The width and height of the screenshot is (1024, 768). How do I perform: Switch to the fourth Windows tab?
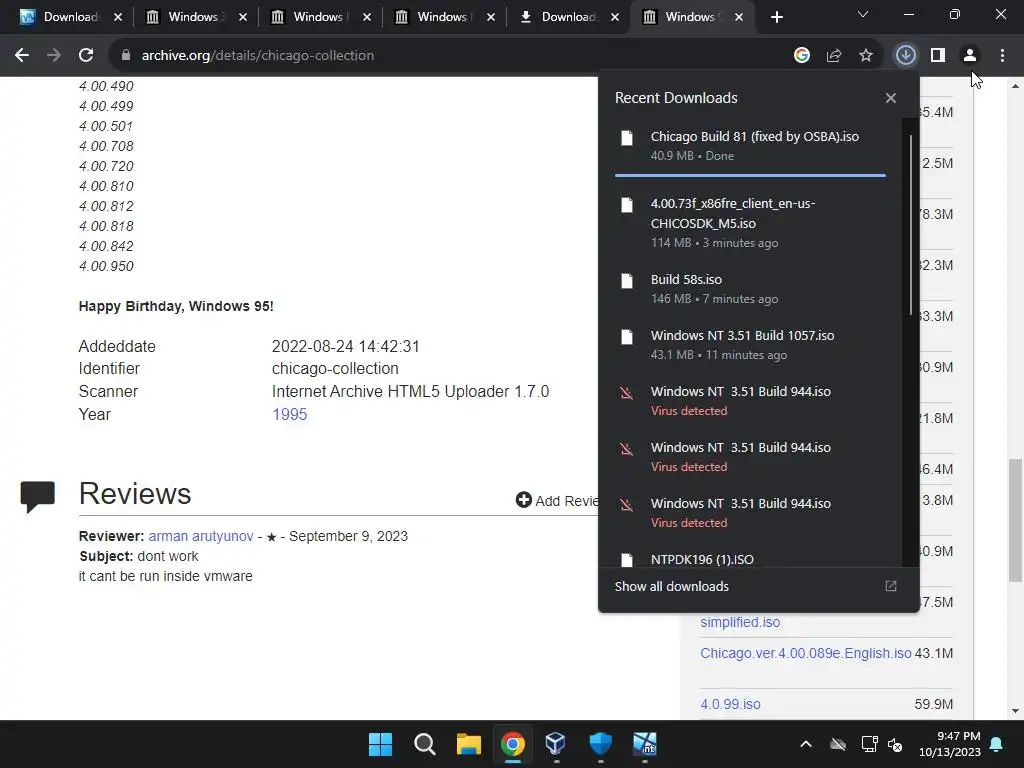442,17
